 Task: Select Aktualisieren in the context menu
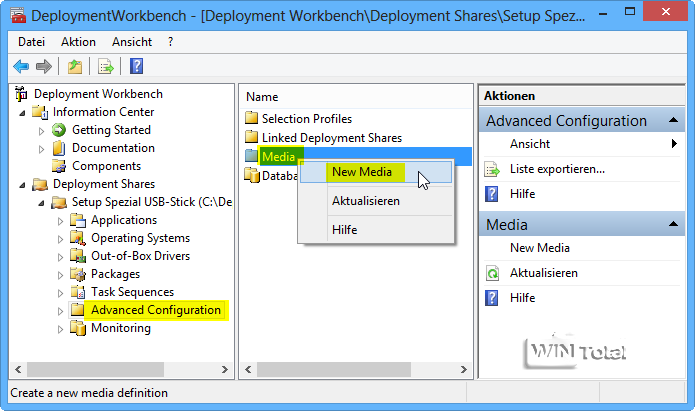pyautogui.click(x=366, y=200)
